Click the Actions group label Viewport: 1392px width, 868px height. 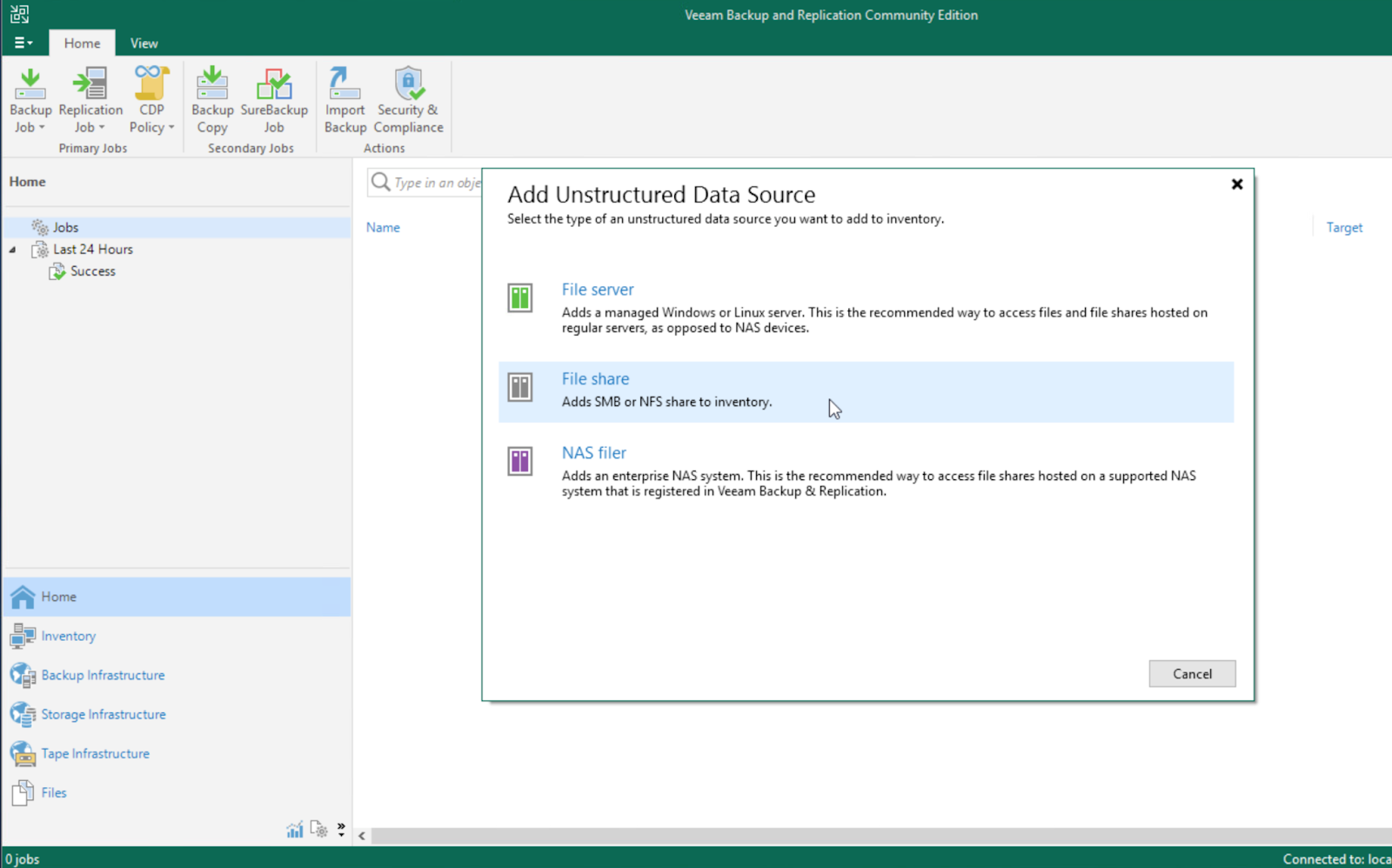[x=385, y=149]
